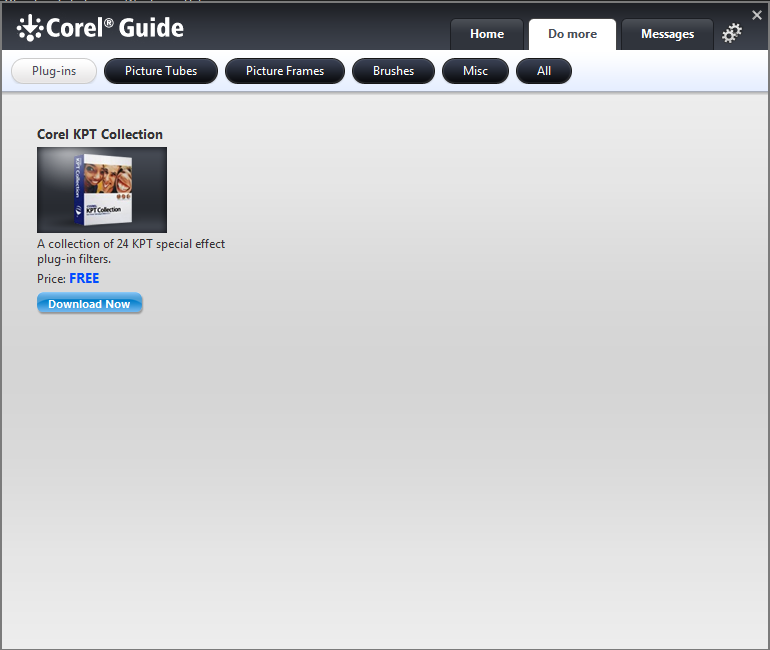Switch to the Home tab
This screenshot has width=770, height=650.
pyautogui.click(x=487, y=34)
